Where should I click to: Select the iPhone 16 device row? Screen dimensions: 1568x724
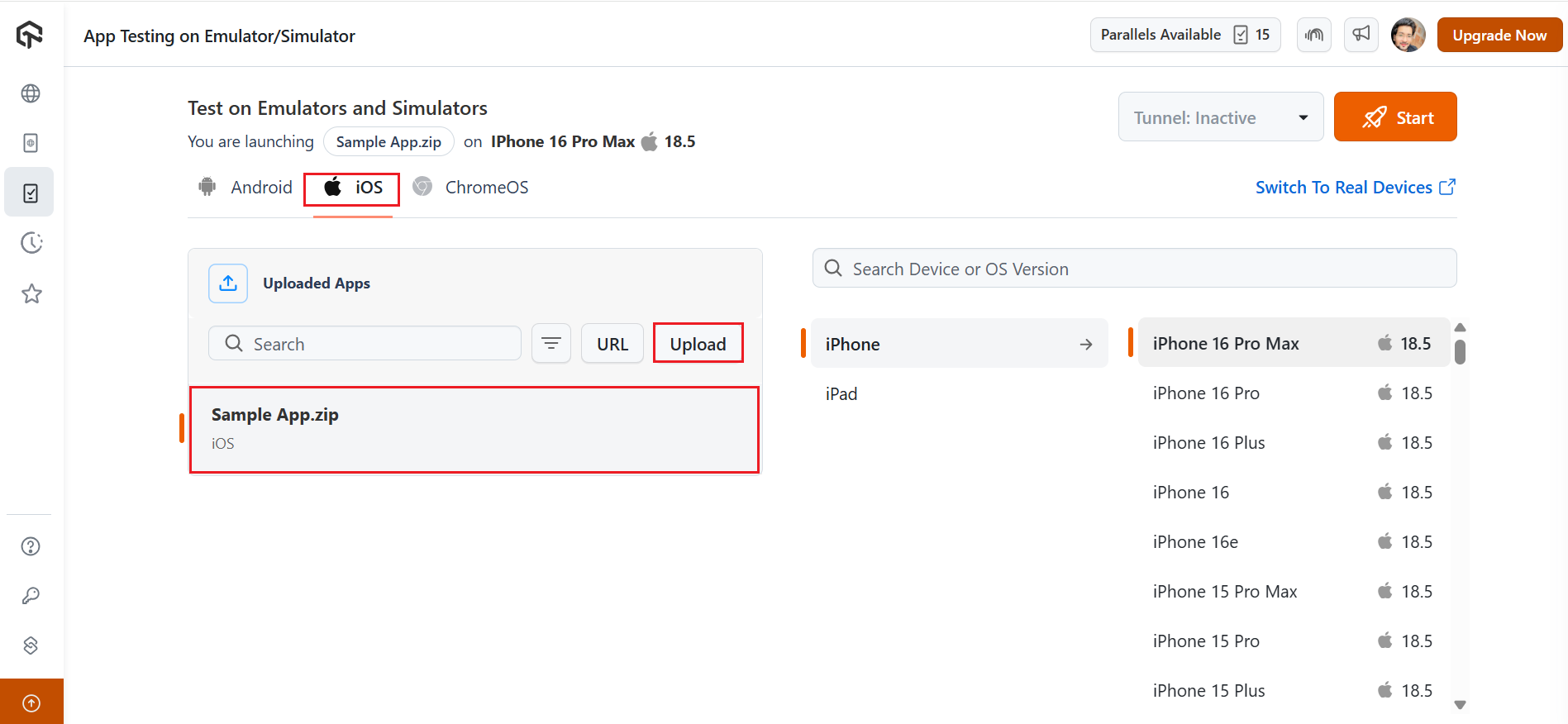[1294, 492]
